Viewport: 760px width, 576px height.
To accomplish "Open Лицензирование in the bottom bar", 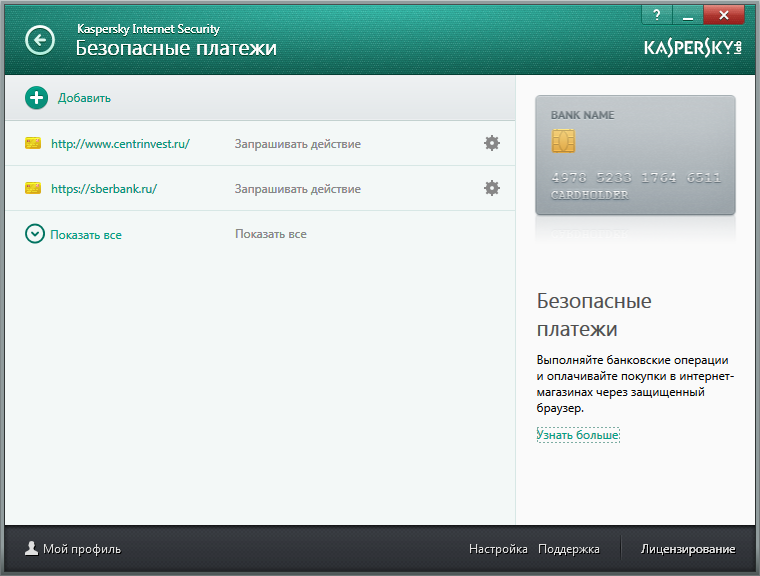I will pos(688,549).
